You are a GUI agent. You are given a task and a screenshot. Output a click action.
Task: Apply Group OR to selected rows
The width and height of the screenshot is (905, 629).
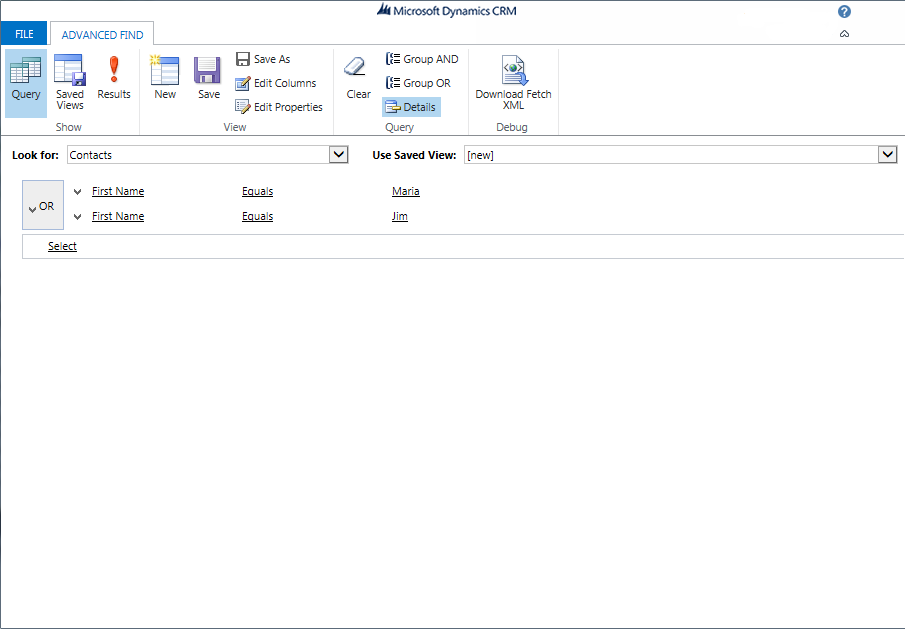pyautogui.click(x=418, y=83)
